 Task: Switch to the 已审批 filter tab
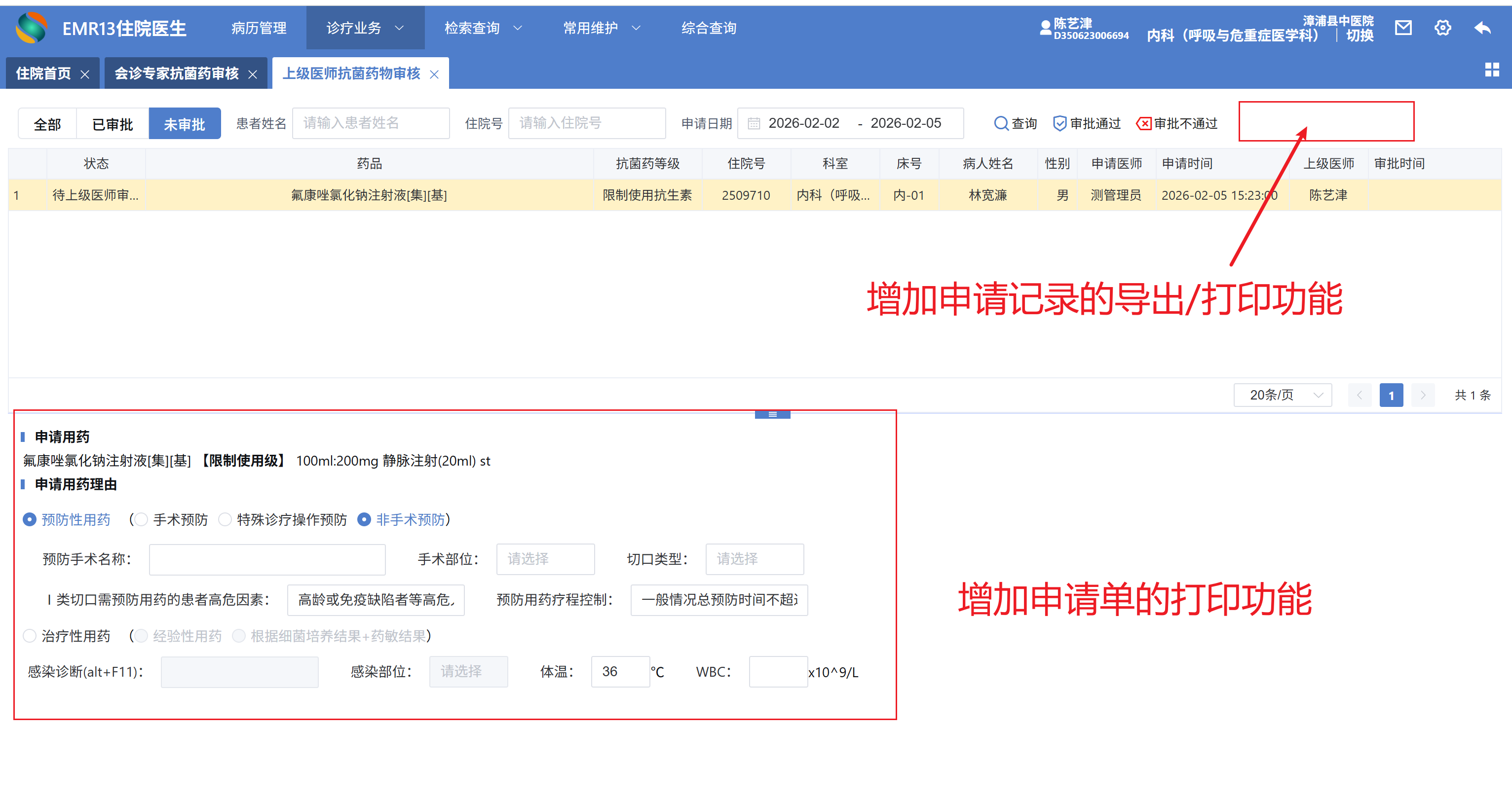click(x=112, y=124)
